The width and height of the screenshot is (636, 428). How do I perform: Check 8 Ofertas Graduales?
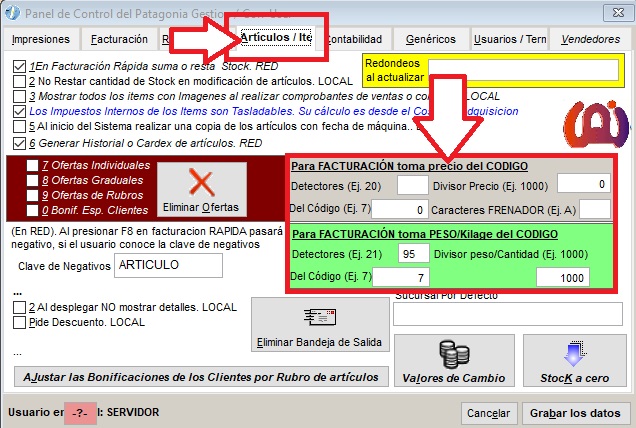coord(32,180)
